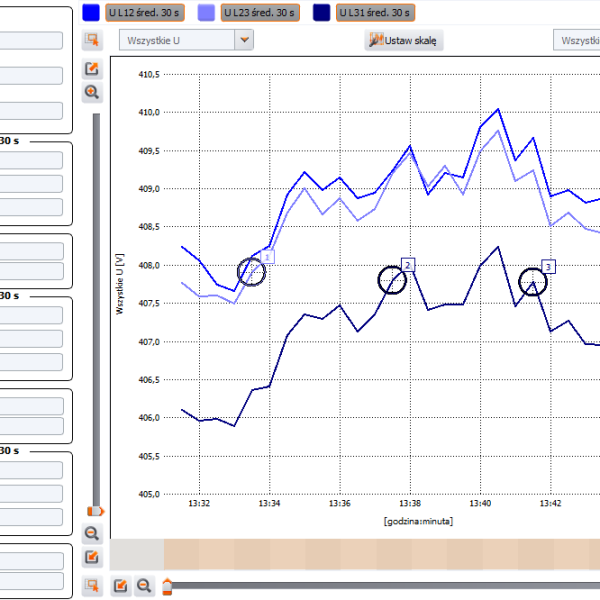Screen dimensions: 600x600
Task: Click the zoom-out magnifier beside the horizontal time slider
Action: pos(144,585)
